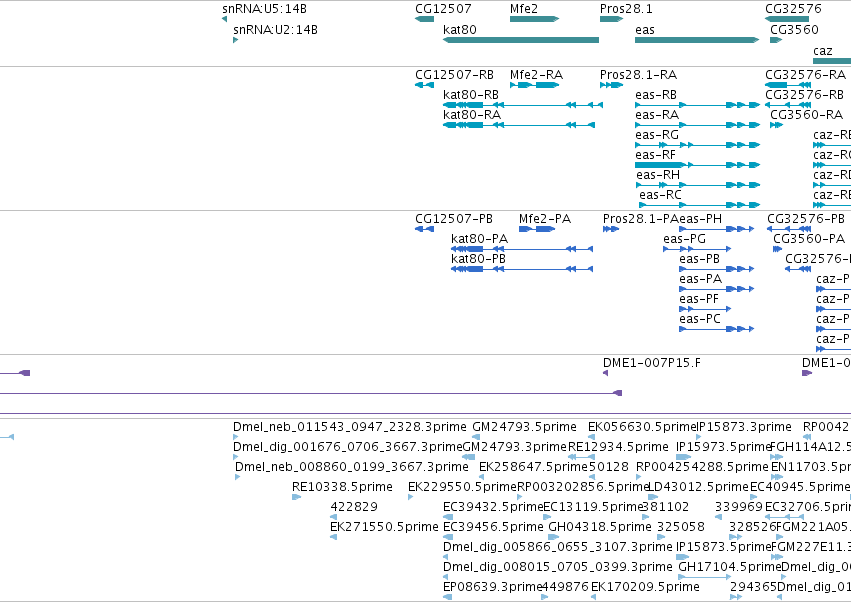Click the EC39456.5prime EST
Viewport: 851px width, 602px height.
[448, 537]
